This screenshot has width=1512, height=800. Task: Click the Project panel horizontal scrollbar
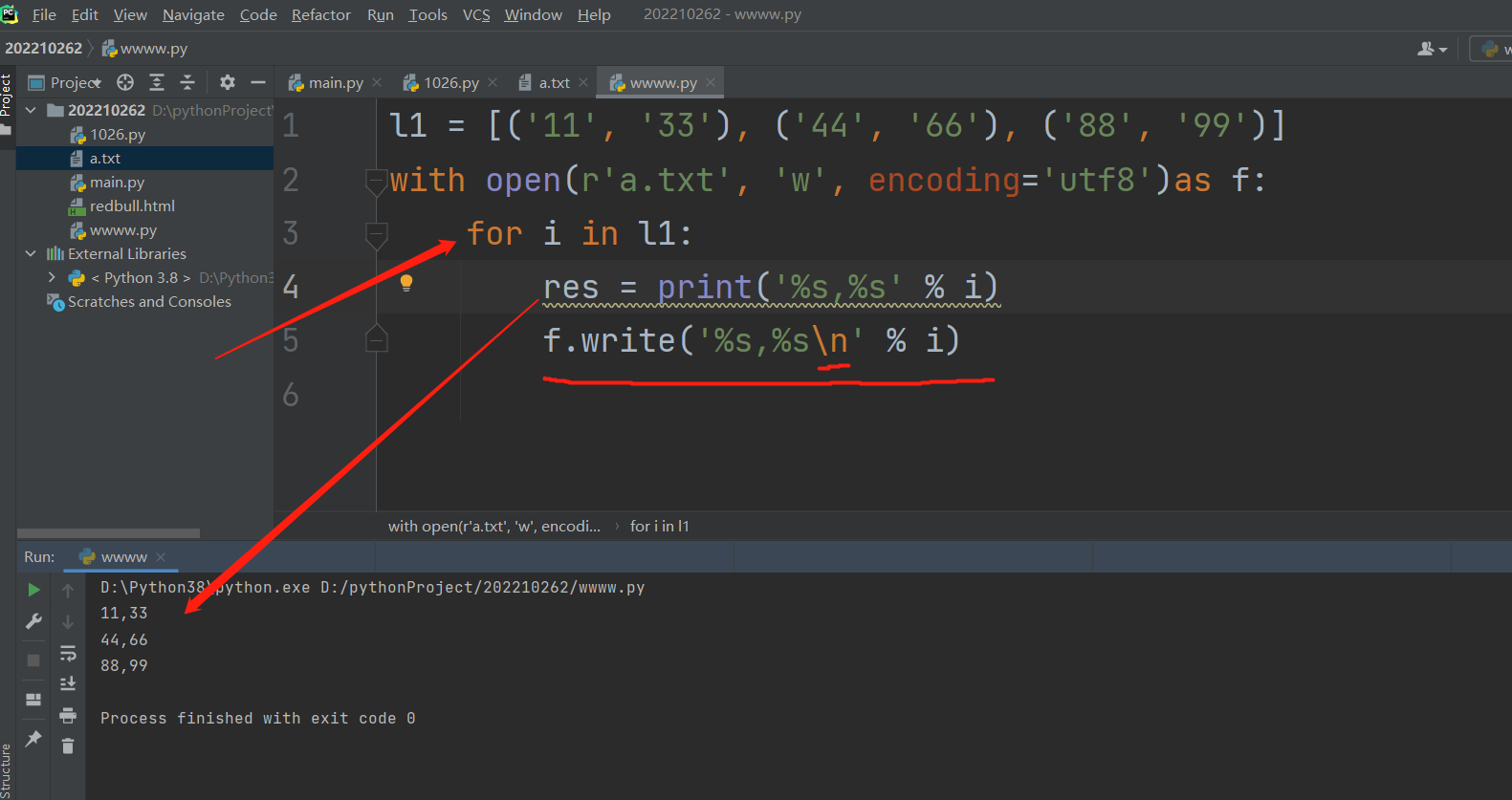[x=108, y=533]
